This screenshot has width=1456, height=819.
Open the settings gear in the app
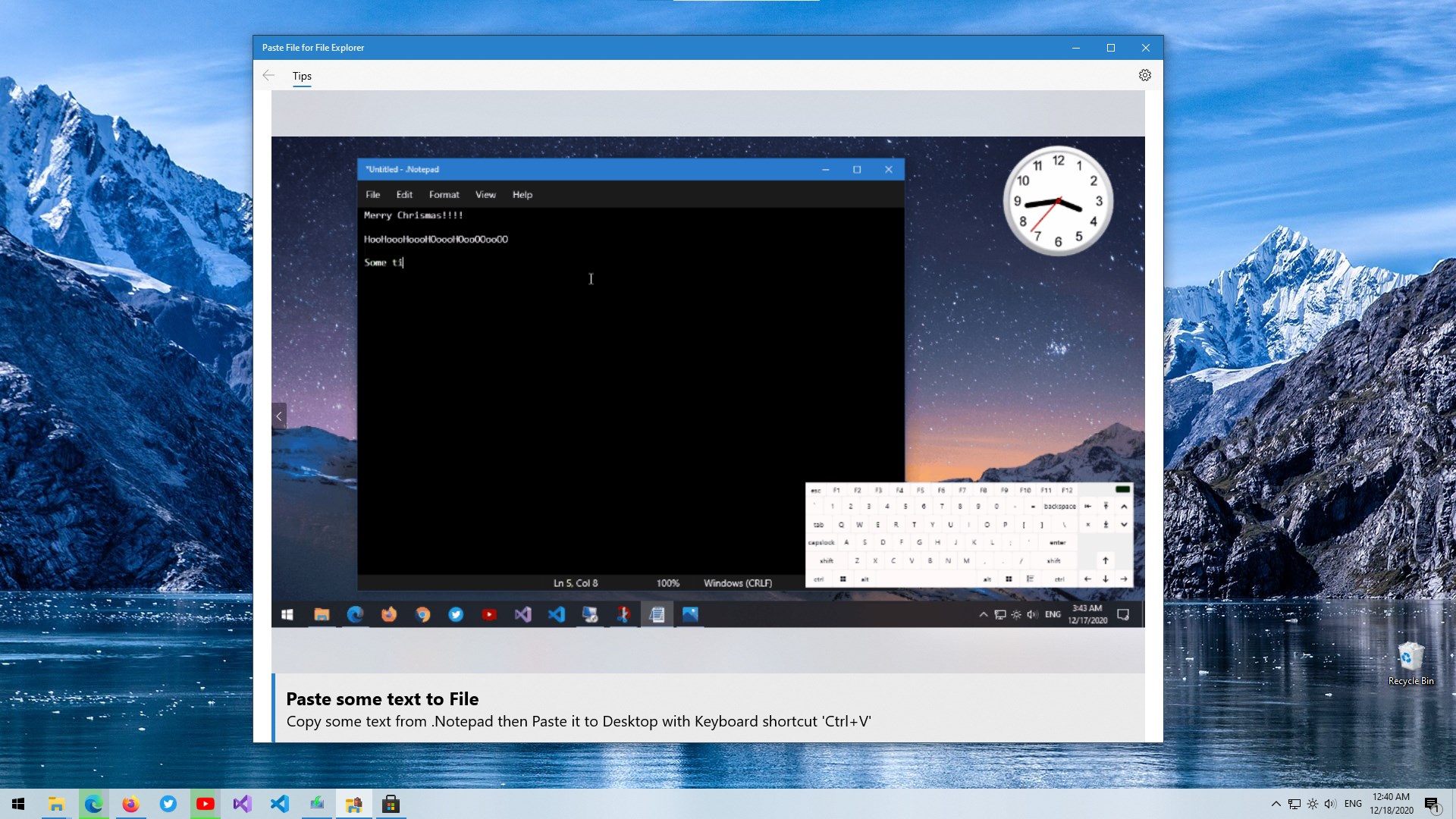[x=1144, y=75]
